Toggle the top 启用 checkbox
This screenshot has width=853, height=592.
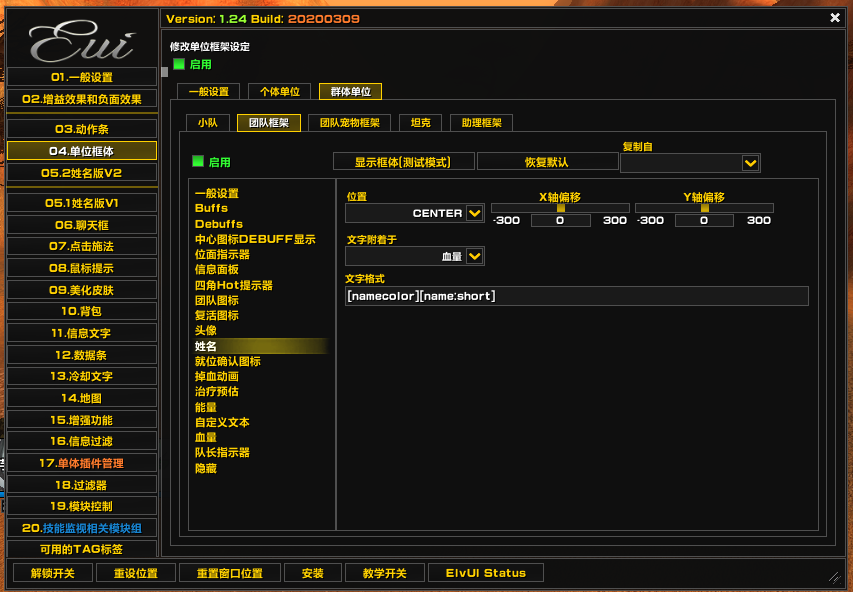[x=179, y=64]
